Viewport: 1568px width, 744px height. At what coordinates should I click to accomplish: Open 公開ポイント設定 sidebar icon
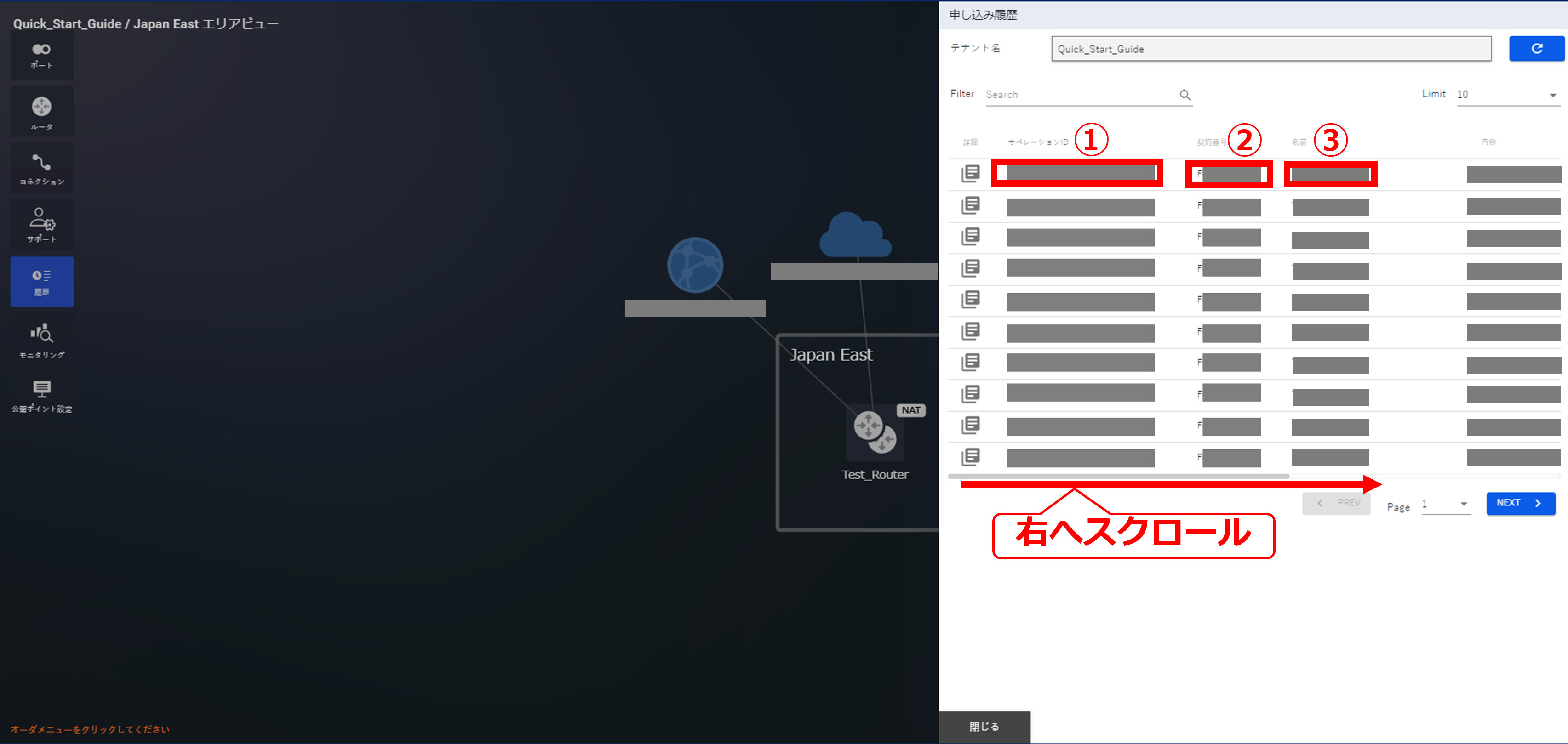tap(41, 395)
